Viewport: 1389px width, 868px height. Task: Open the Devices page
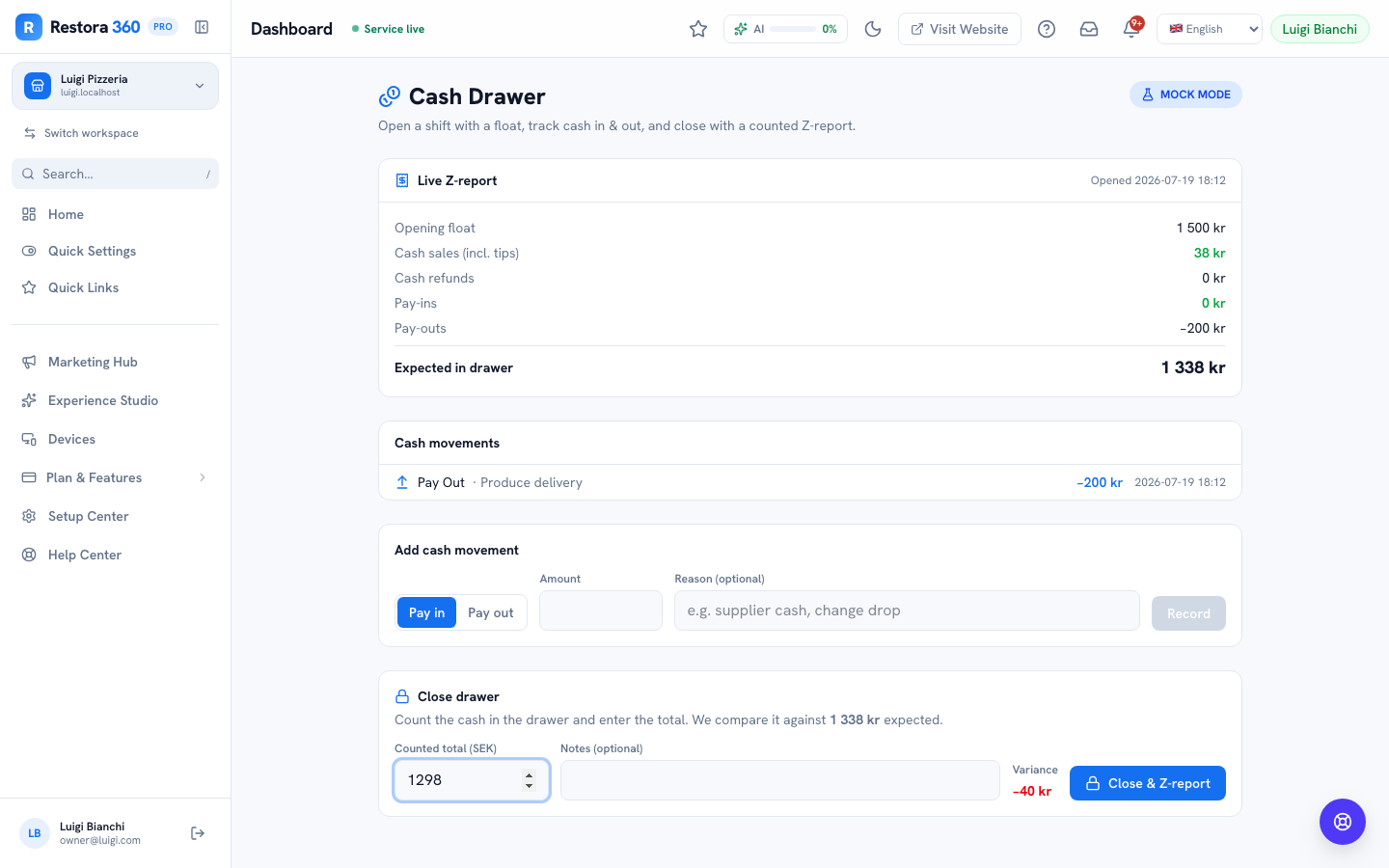pyautogui.click(x=115, y=439)
